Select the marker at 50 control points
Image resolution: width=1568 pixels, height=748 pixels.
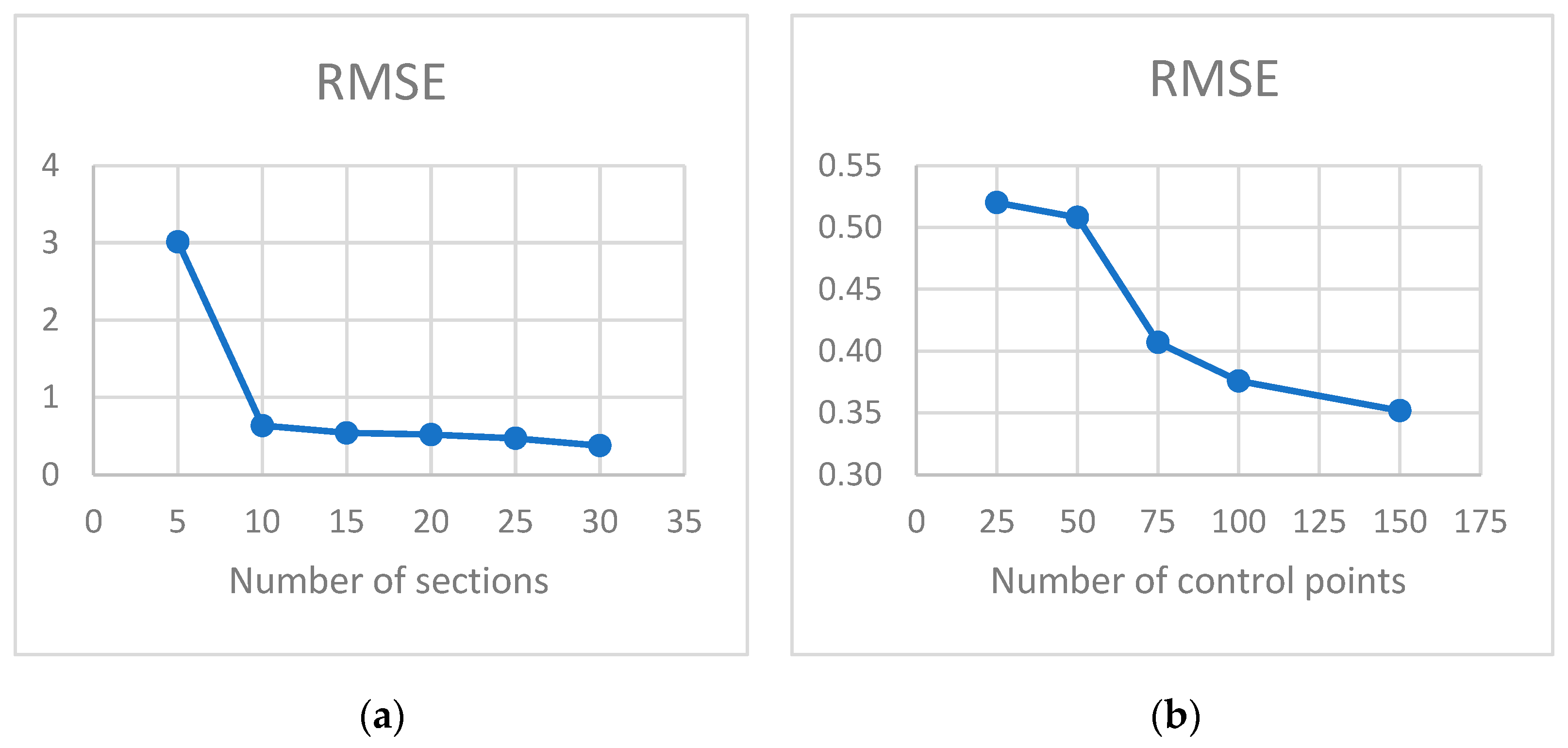click(1077, 217)
